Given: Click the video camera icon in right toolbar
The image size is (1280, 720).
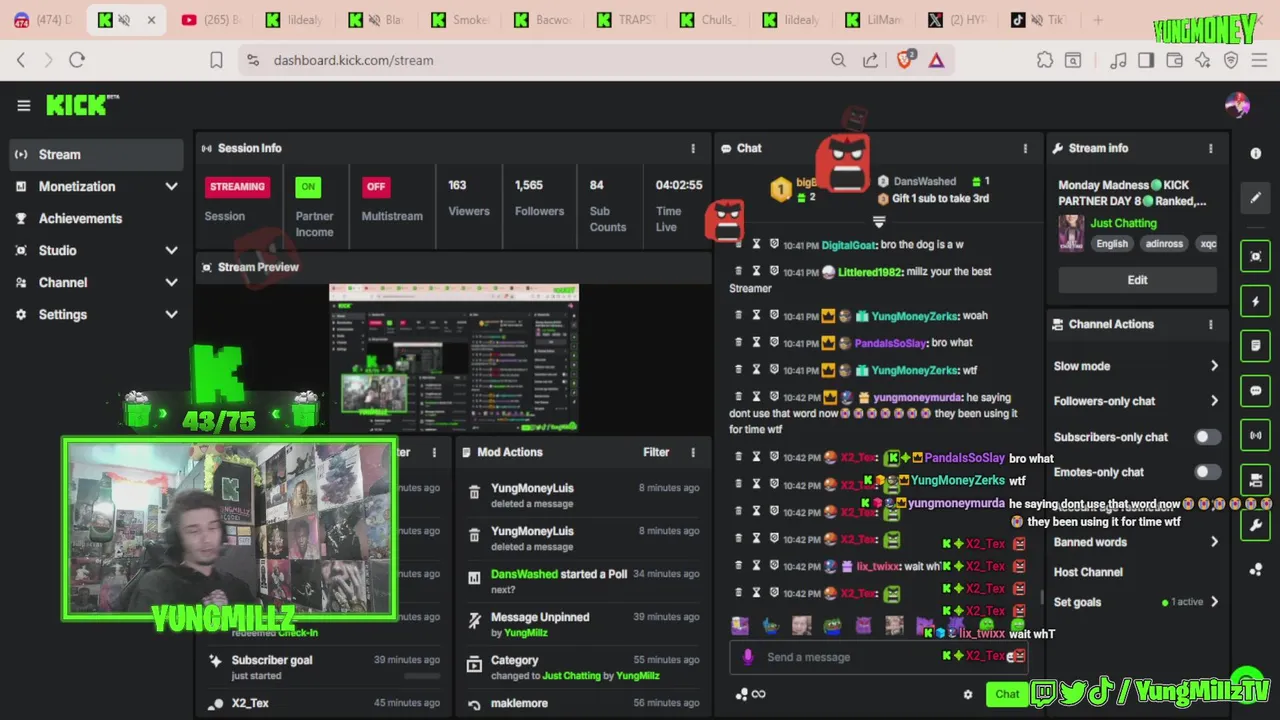Looking at the screenshot, I should 1256,480.
